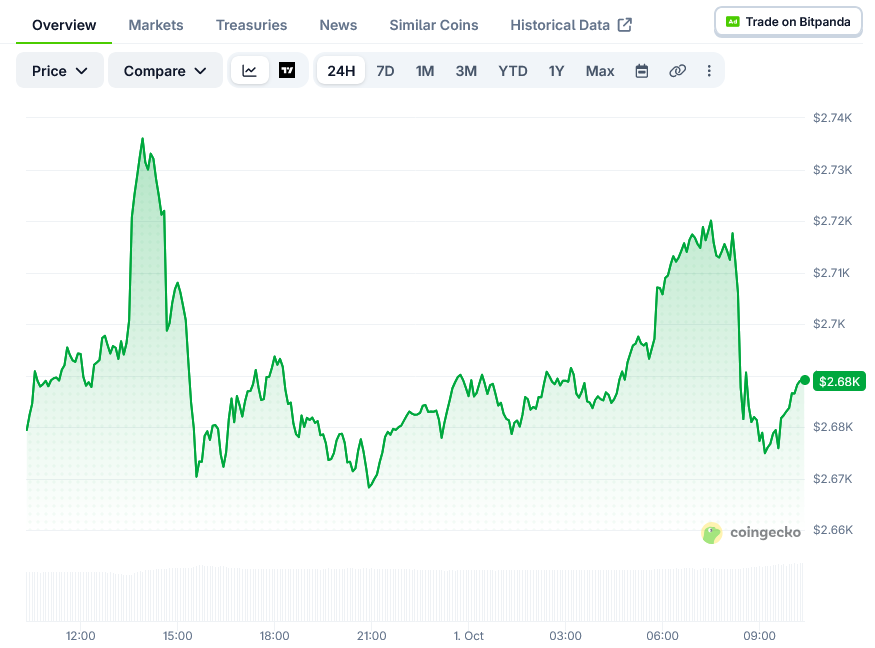Open the Price dropdown
Screen dimensions: 875x648
60,70
